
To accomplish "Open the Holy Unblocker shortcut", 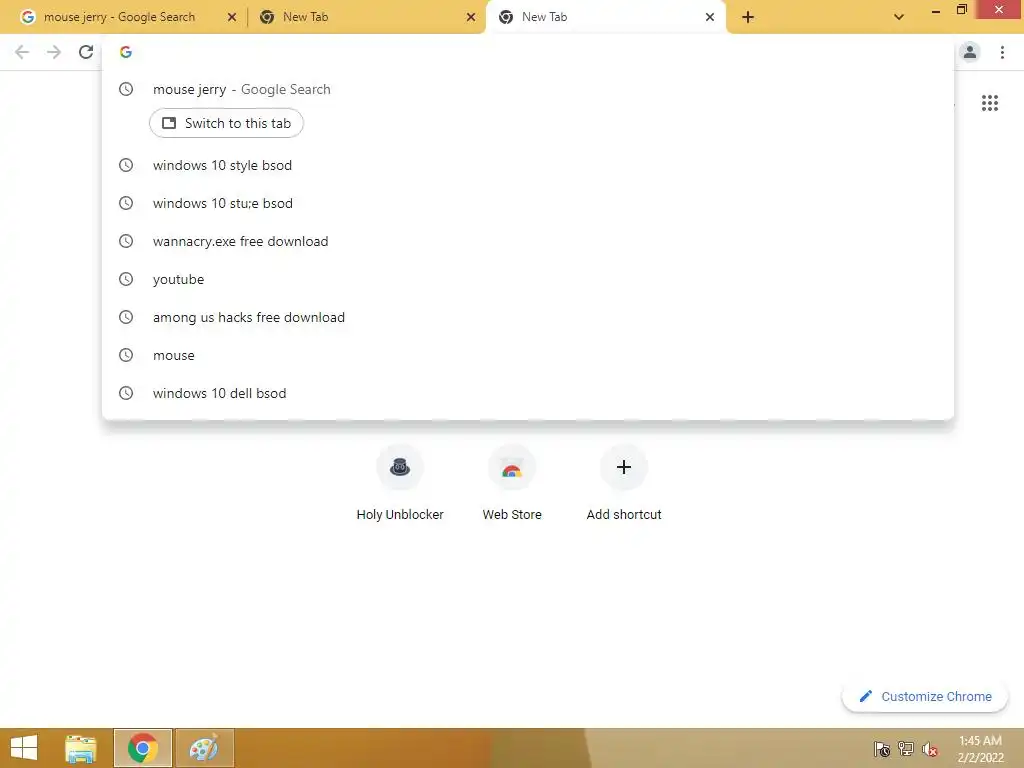I will [400, 483].
